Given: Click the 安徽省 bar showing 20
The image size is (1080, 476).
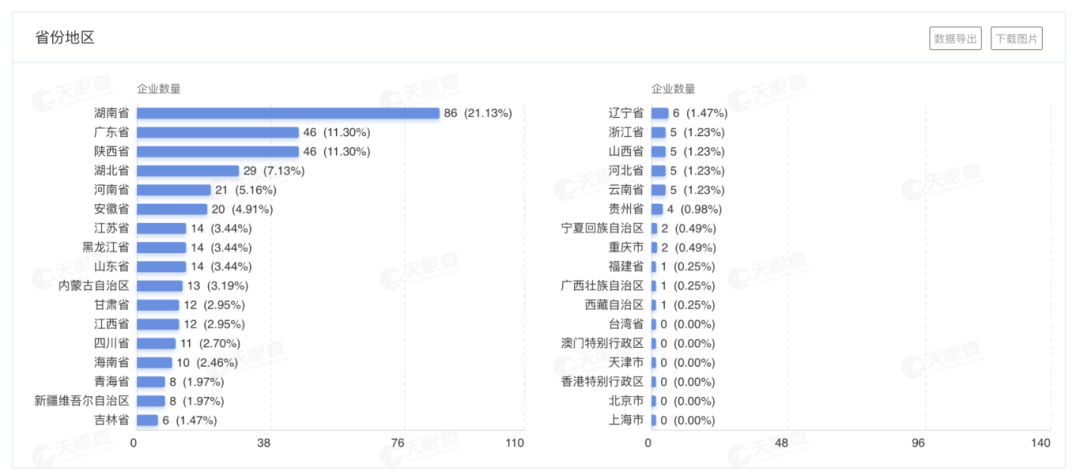Looking at the screenshot, I should click(x=171, y=209).
